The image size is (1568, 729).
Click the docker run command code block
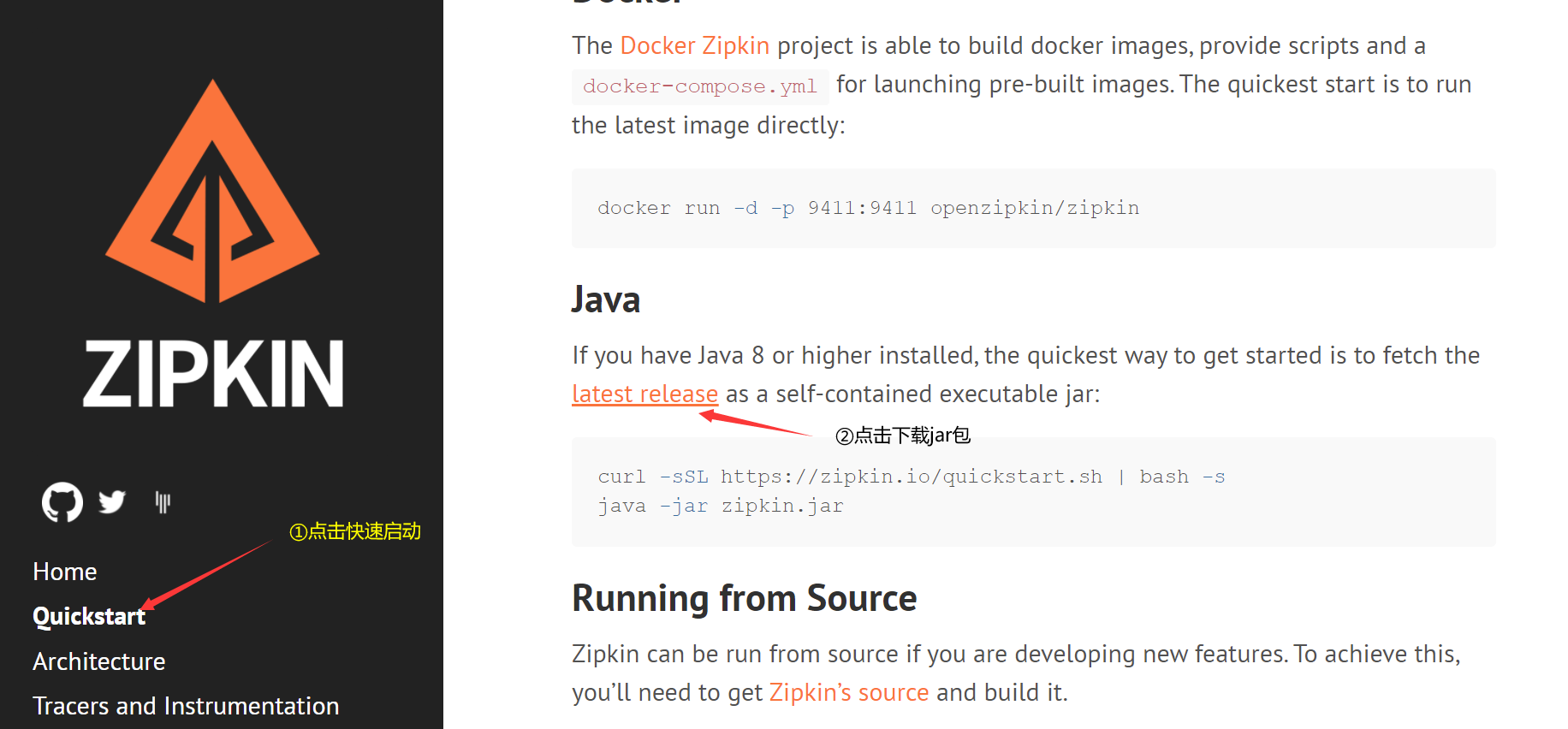(1034, 208)
